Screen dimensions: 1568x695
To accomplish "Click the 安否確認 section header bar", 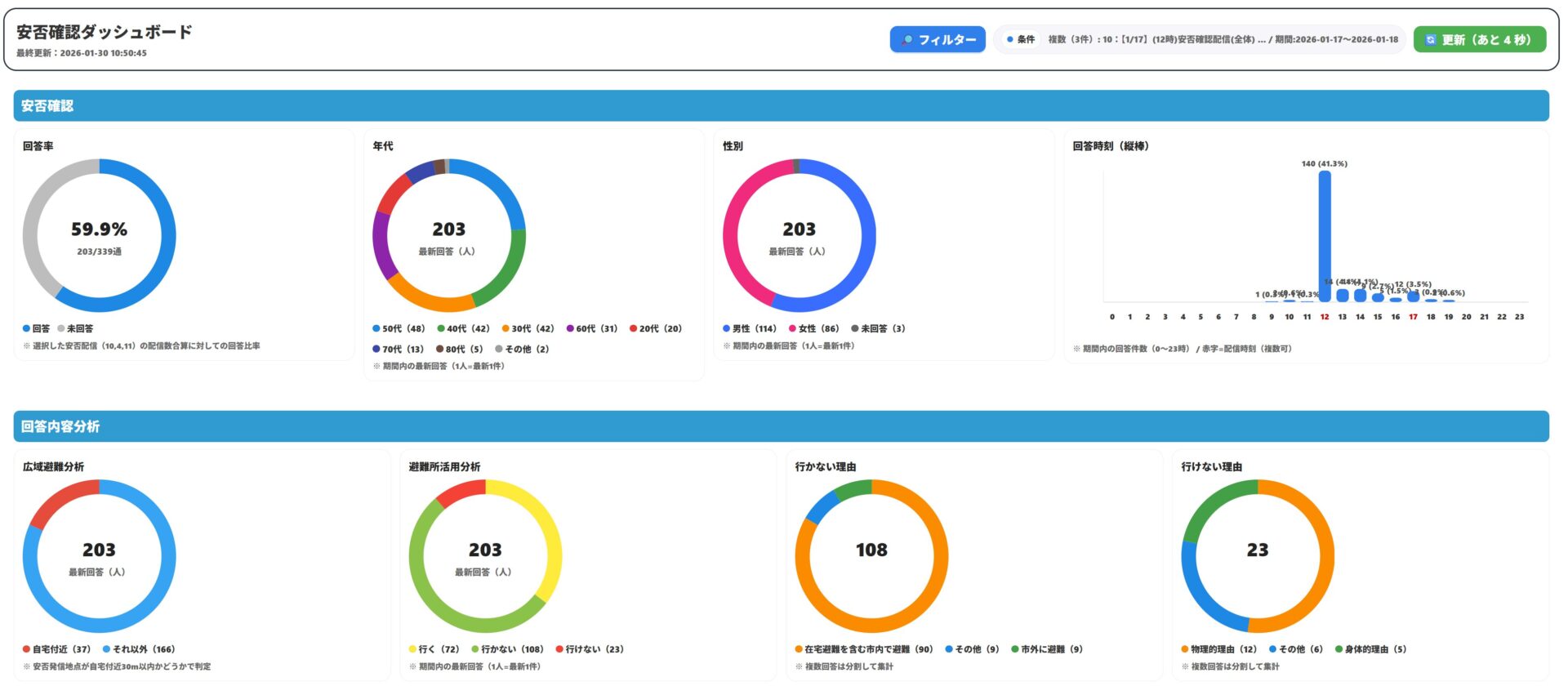I will [781, 106].
